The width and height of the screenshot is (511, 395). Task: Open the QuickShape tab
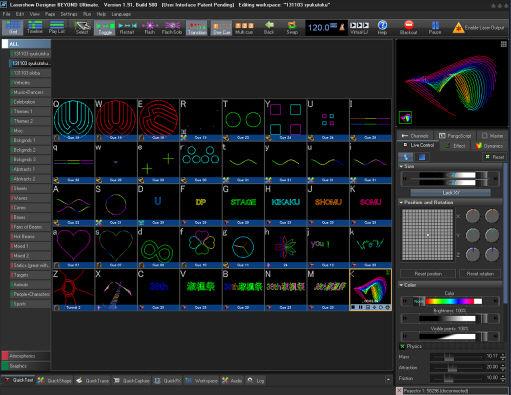(x=55, y=380)
